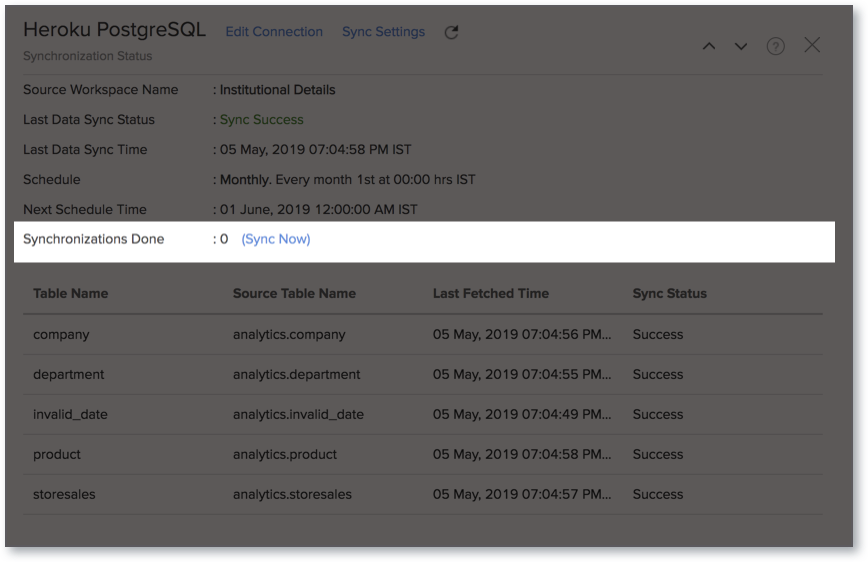This screenshot has height=562, width=868.
Task: Open the Edit Connection link
Action: coord(274,32)
